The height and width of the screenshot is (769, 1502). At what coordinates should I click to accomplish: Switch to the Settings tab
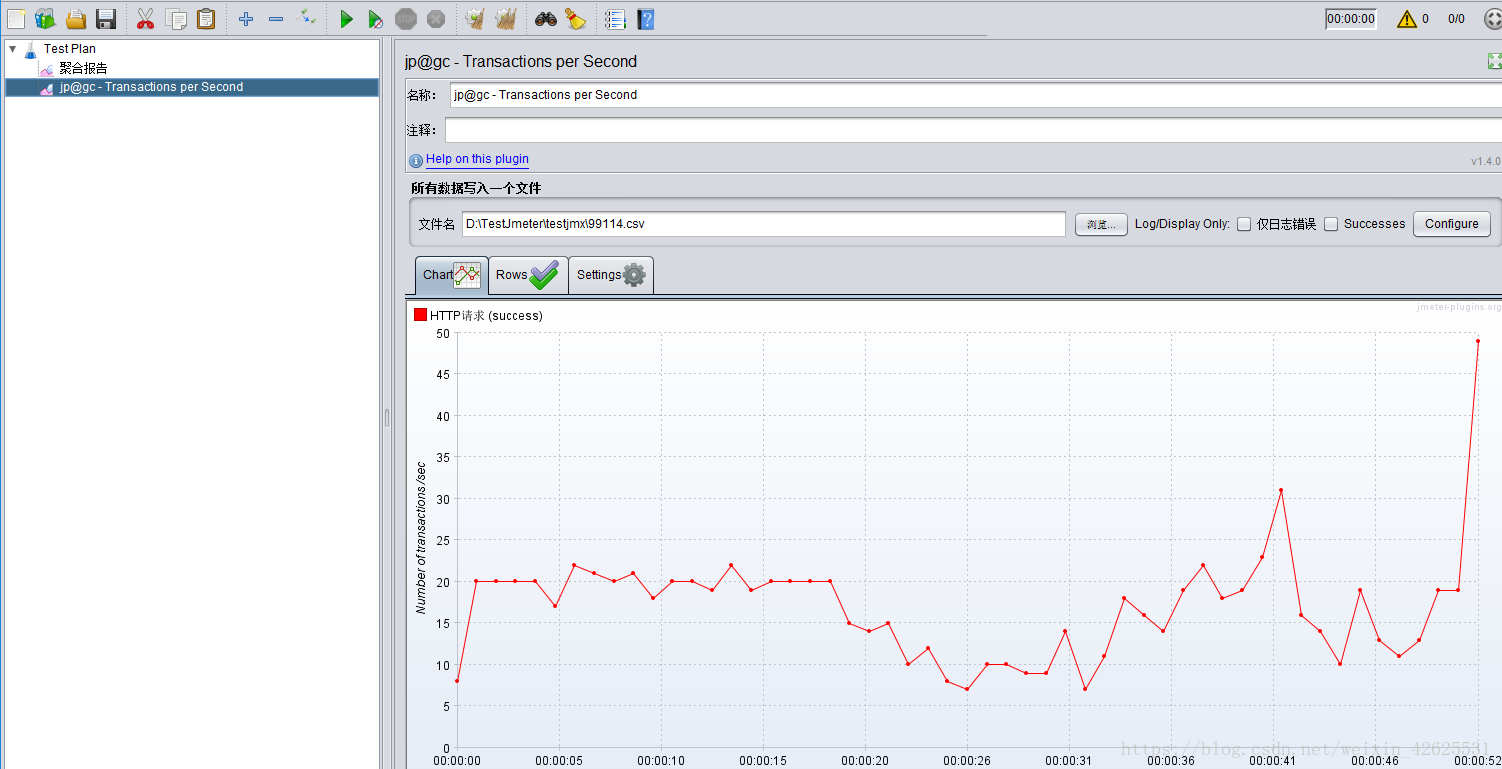tap(611, 275)
